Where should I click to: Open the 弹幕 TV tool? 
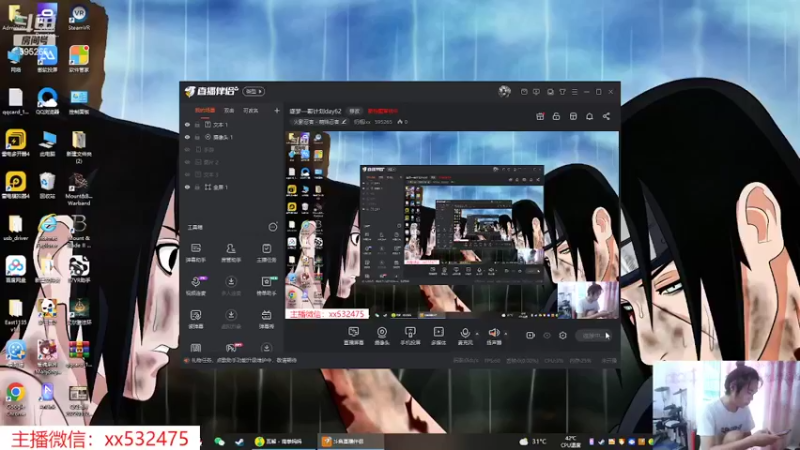(x=266, y=319)
